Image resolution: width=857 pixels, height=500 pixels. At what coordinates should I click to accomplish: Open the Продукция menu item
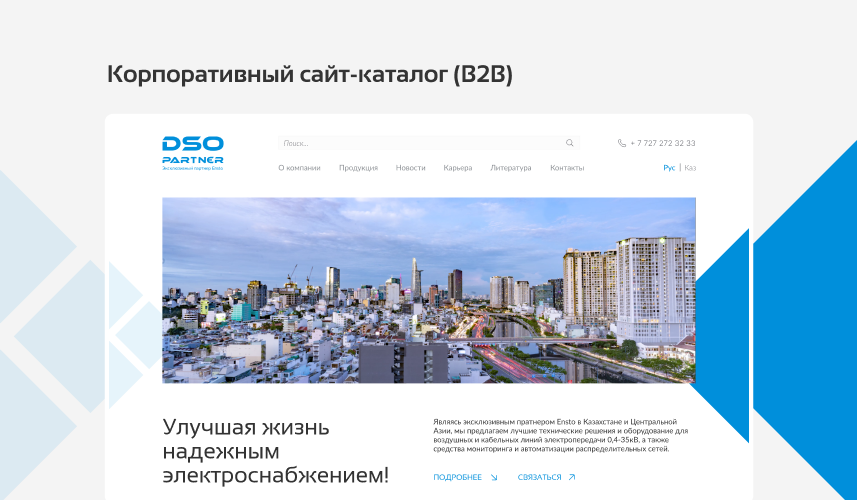(x=359, y=168)
